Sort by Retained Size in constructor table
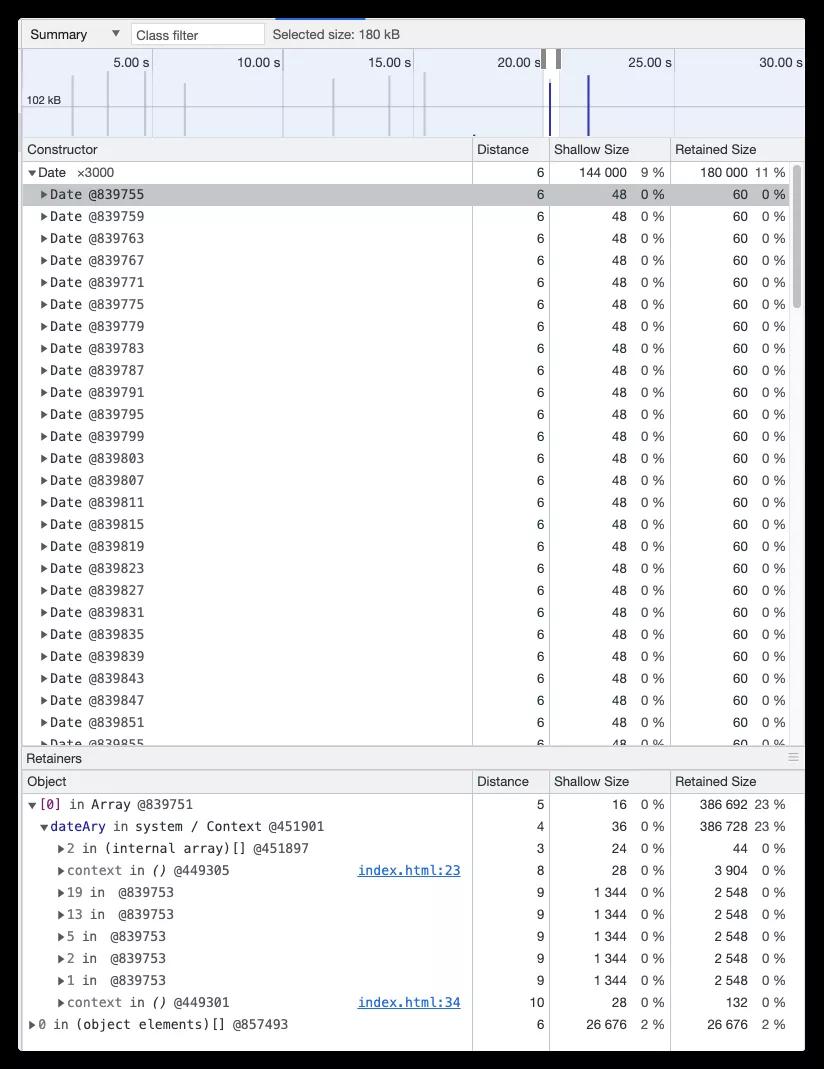Screen dimensions: 824x1069 pyautogui.click(x=737, y=149)
